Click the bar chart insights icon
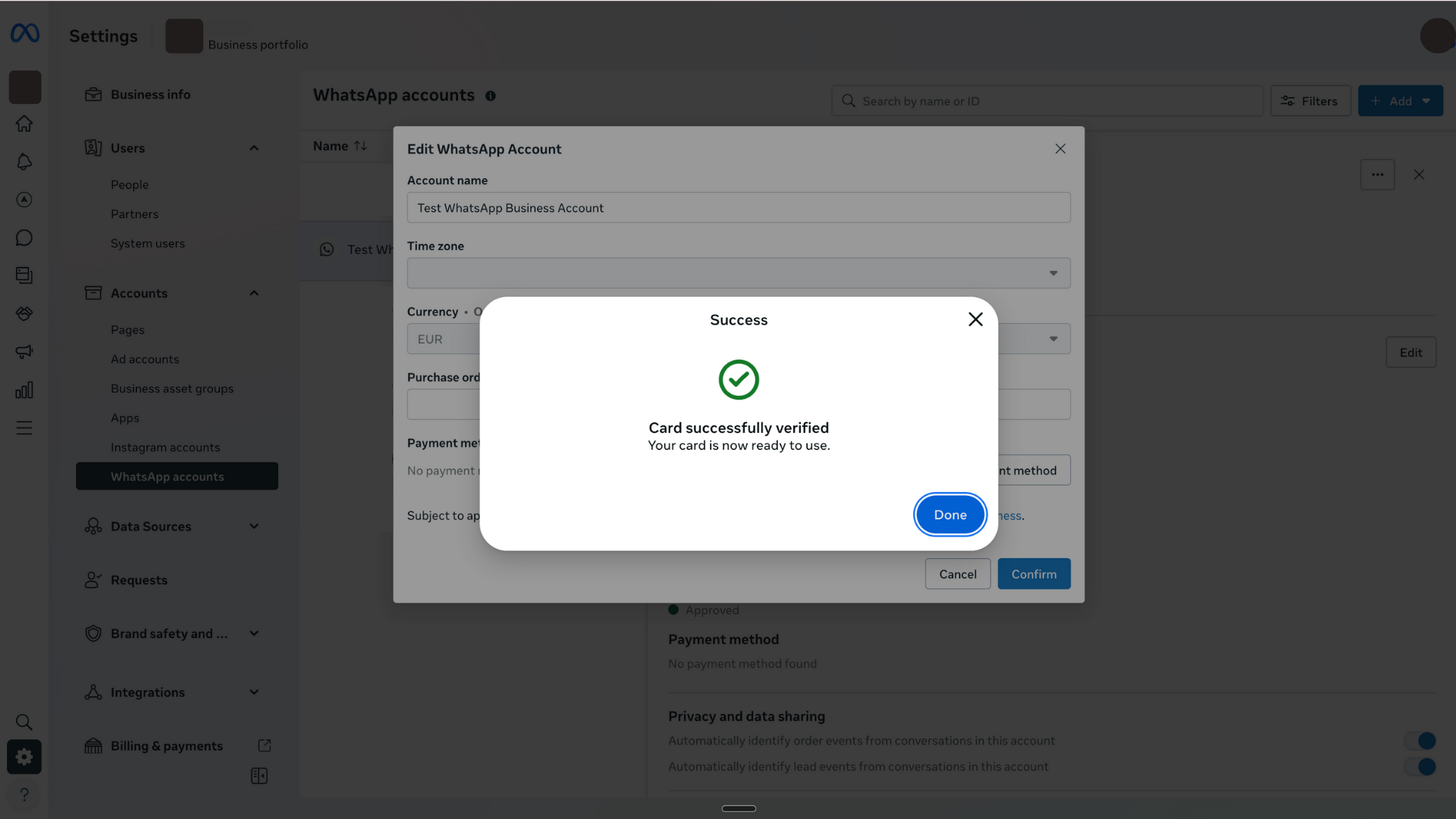This screenshot has width=1456, height=819. (x=24, y=390)
